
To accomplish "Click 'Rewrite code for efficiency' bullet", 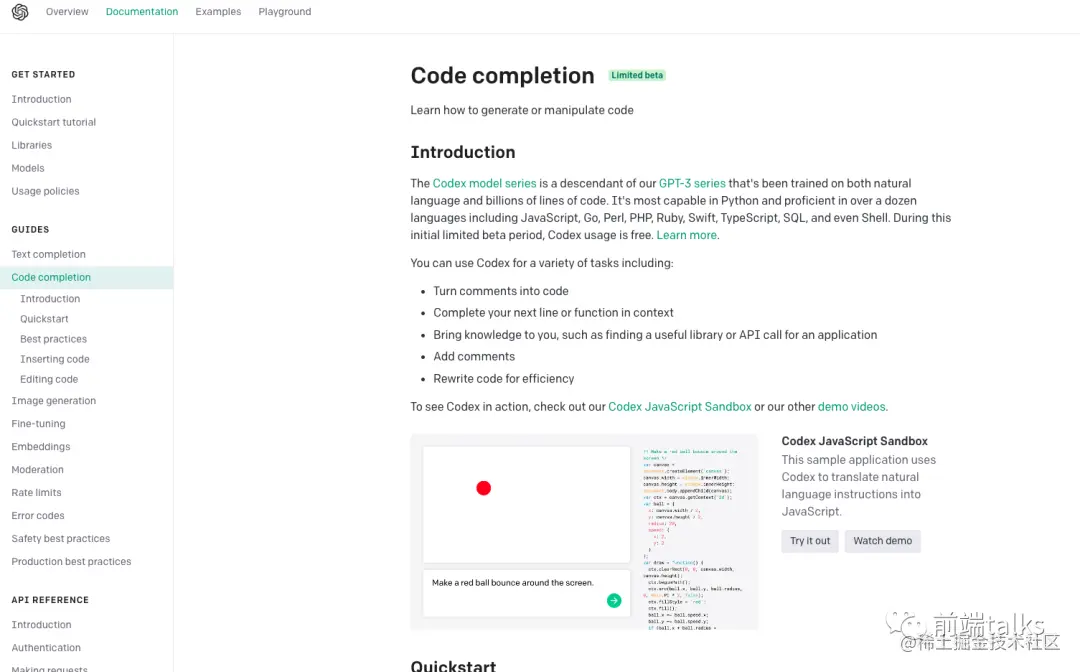I will 503,379.
